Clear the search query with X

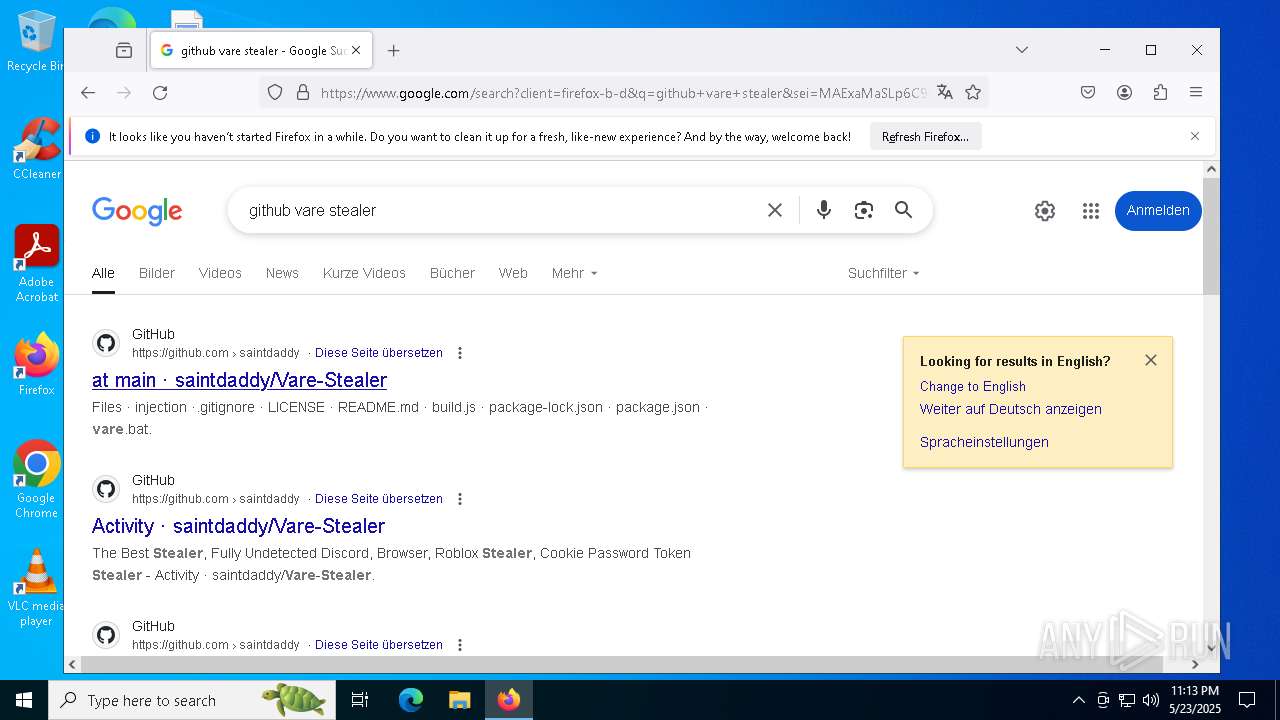tap(775, 210)
